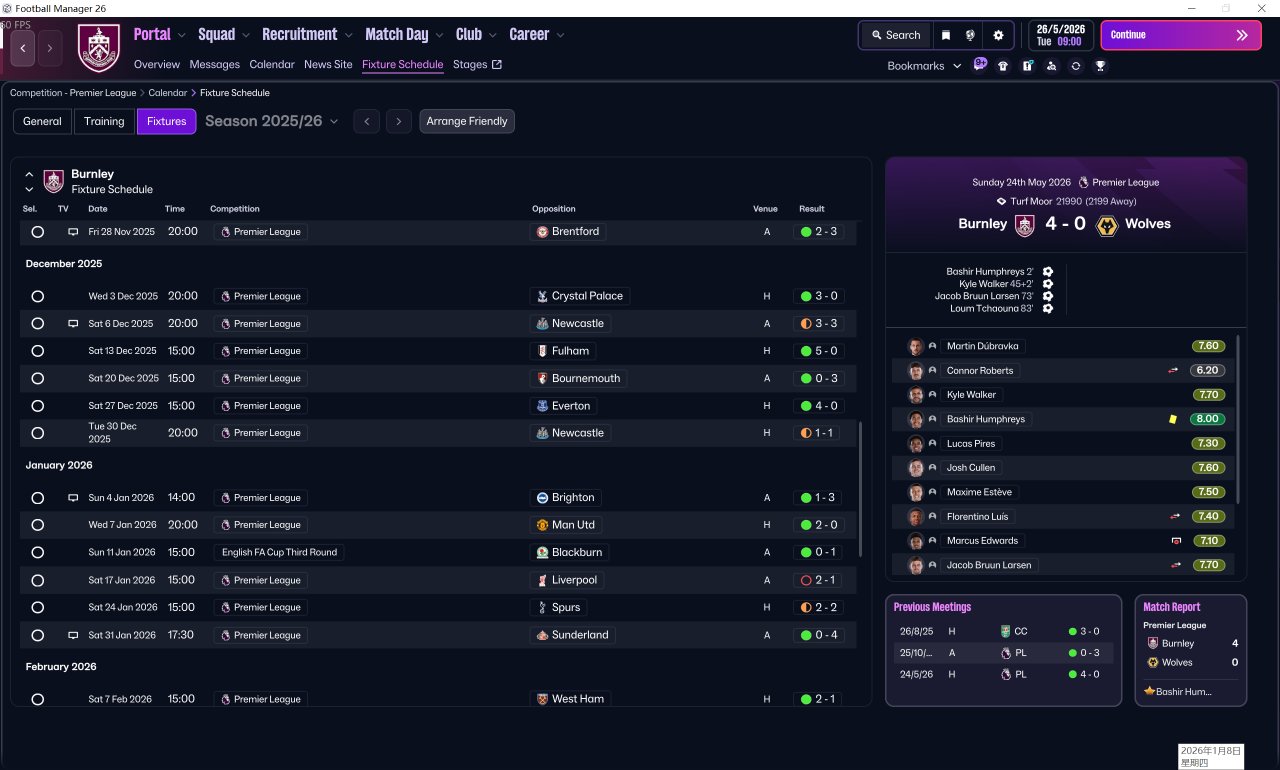Open the English FA Cup Third Round competition
Screen dimensions: 1280x770
click(x=279, y=553)
